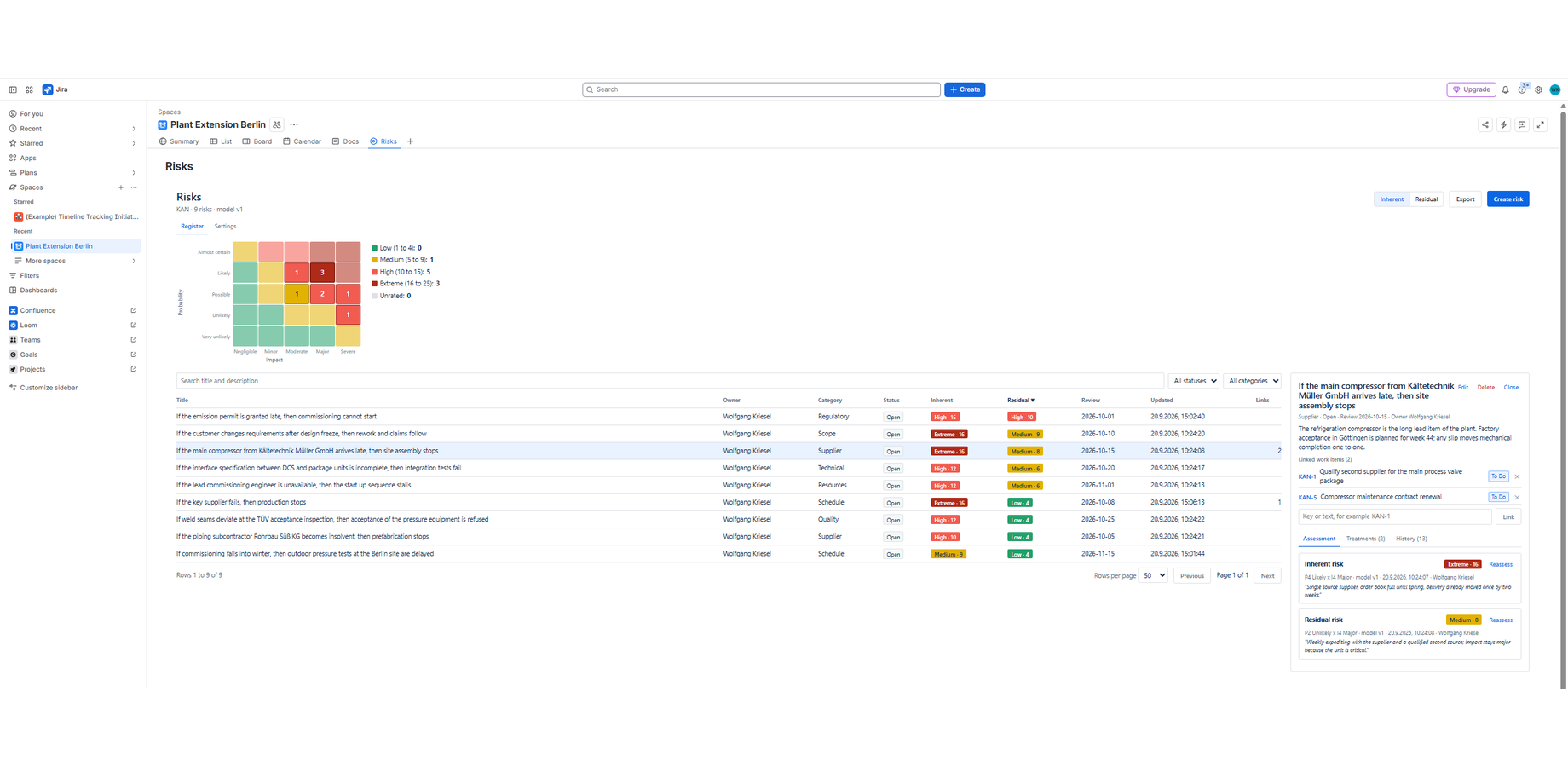Open the History (13) tab

click(x=1411, y=539)
